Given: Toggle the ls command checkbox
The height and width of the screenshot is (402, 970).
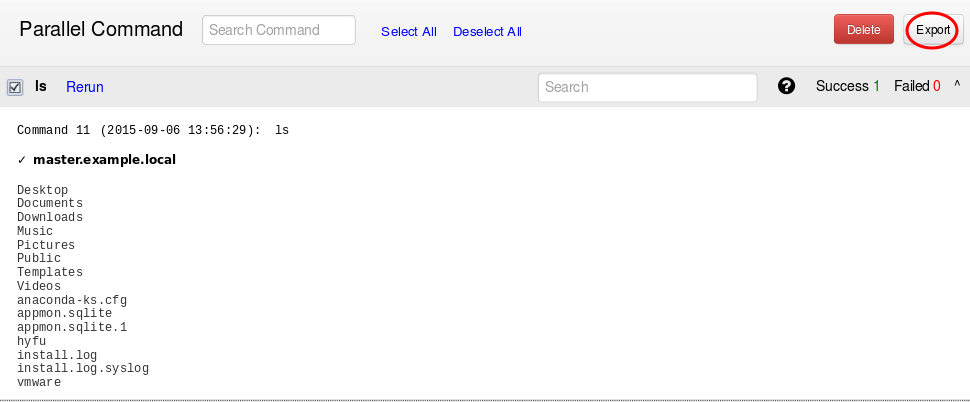Looking at the screenshot, I should (15, 87).
